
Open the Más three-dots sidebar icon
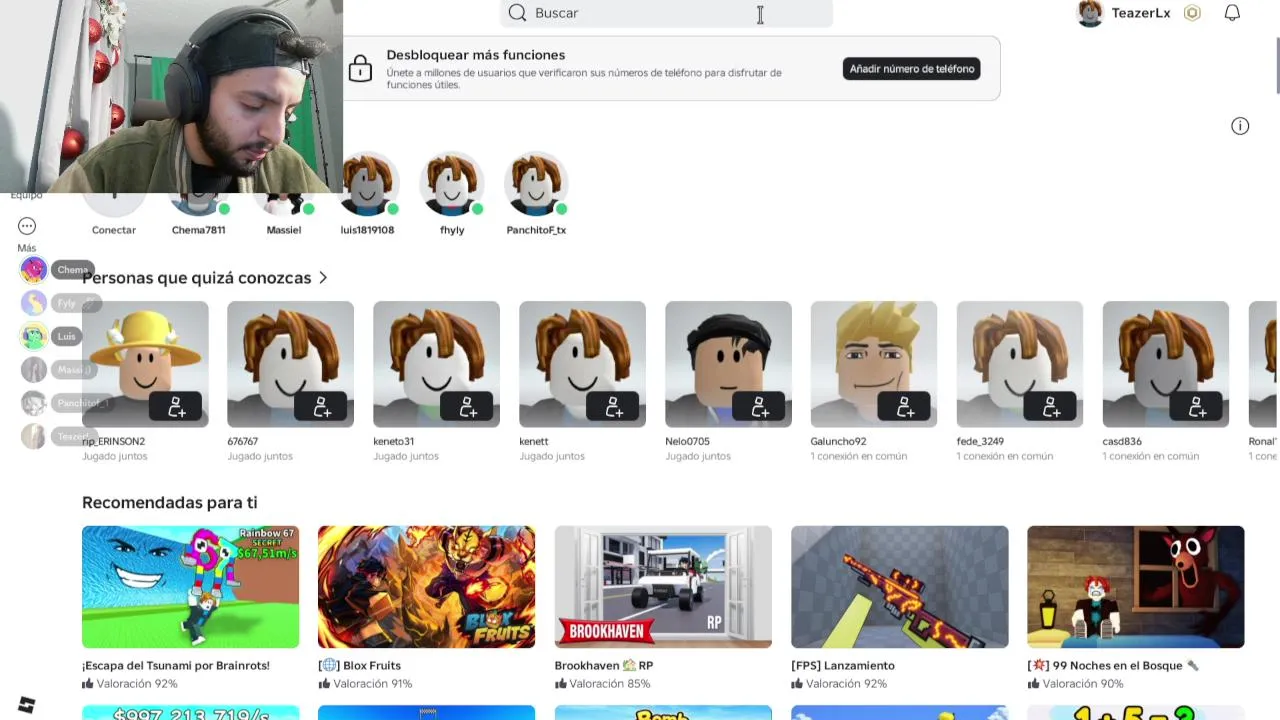[27, 227]
